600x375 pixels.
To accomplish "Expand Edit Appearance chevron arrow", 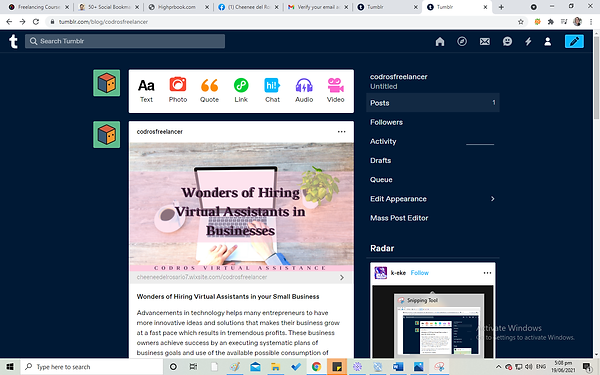I will [x=492, y=199].
